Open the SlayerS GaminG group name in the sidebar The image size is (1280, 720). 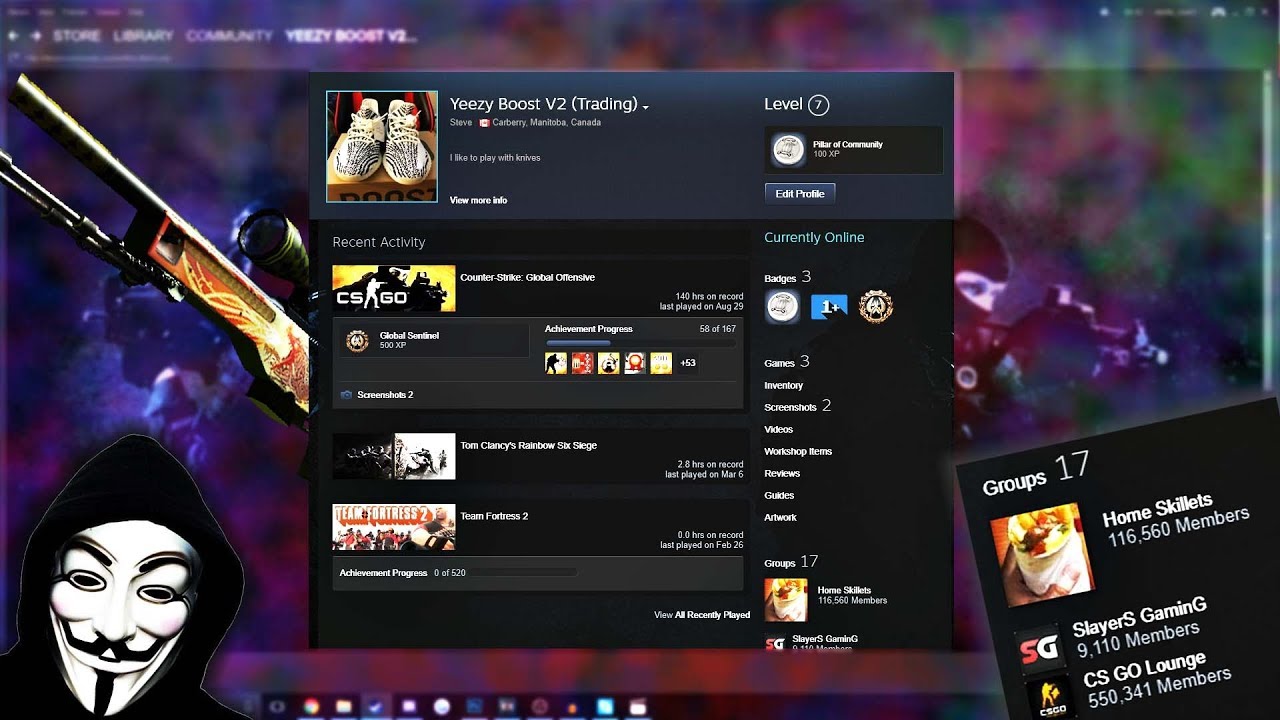click(825, 638)
